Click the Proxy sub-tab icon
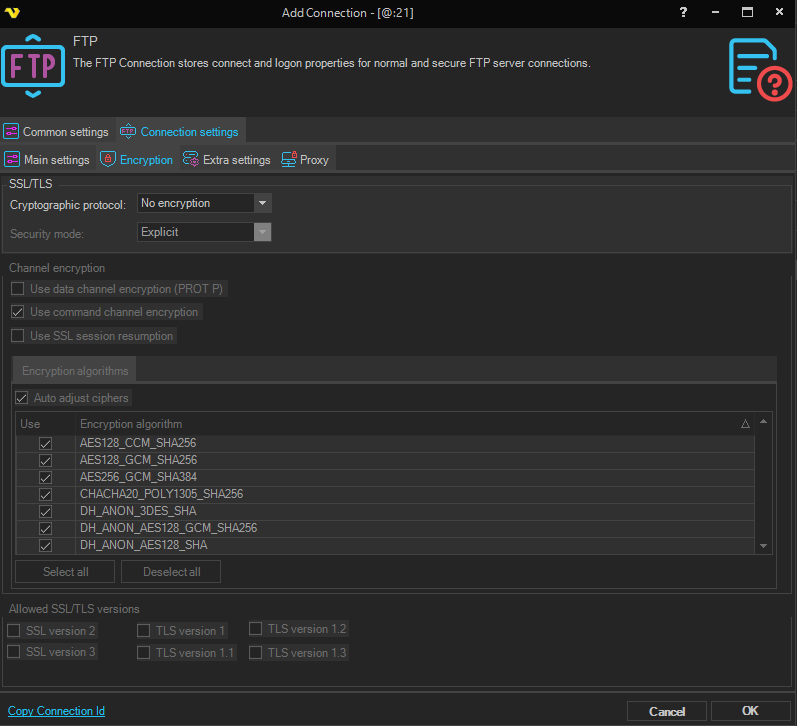The height and width of the screenshot is (726, 797). coord(289,160)
